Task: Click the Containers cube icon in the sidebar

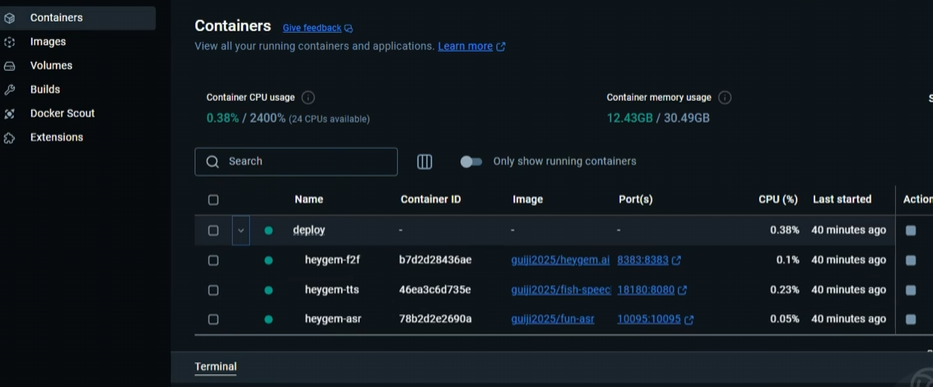Action: [9, 18]
